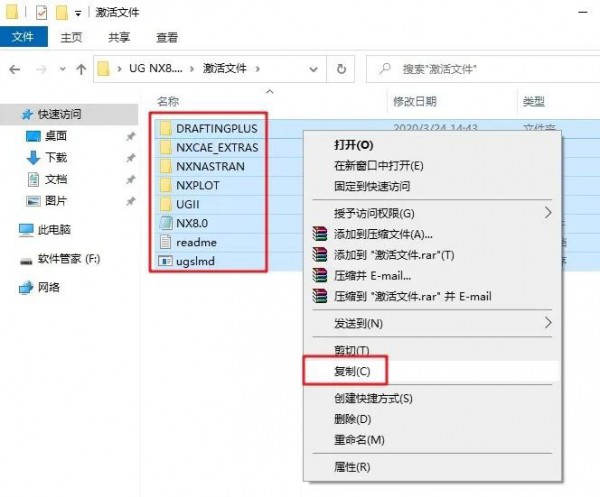This screenshot has width=600, height=497.
Task: Open 桌面 in the navigation pane
Action: point(56,136)
